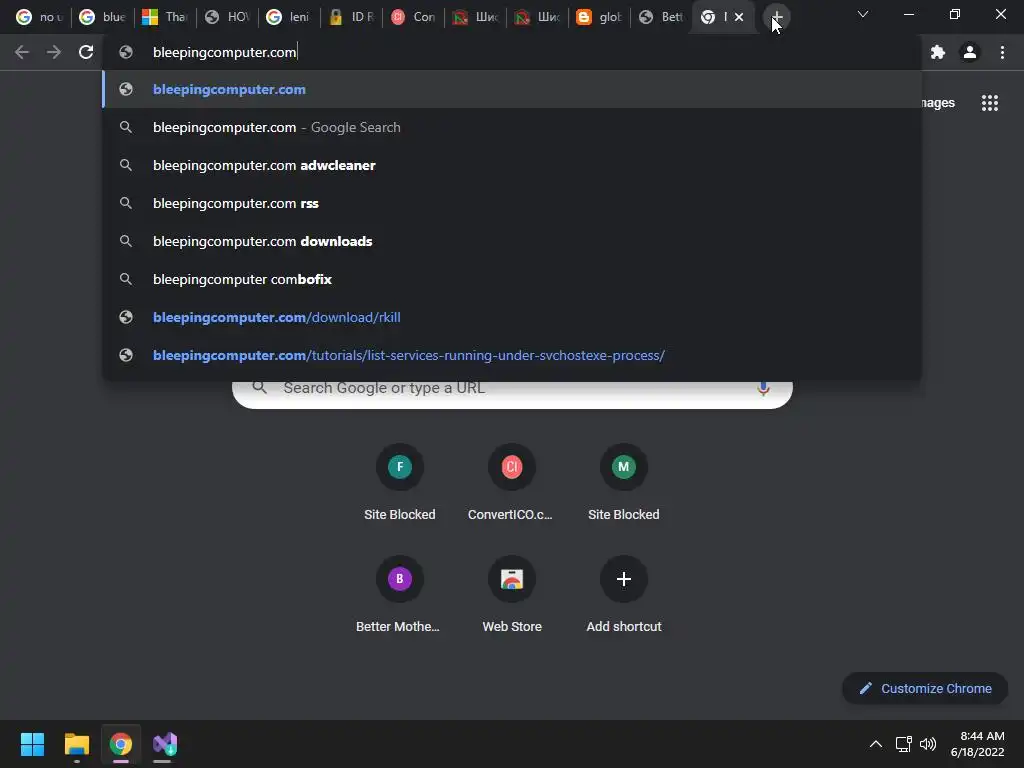Open the Extensions puzzle icon
This screenshot has width=1024, height=768.
tap(938, 52)
